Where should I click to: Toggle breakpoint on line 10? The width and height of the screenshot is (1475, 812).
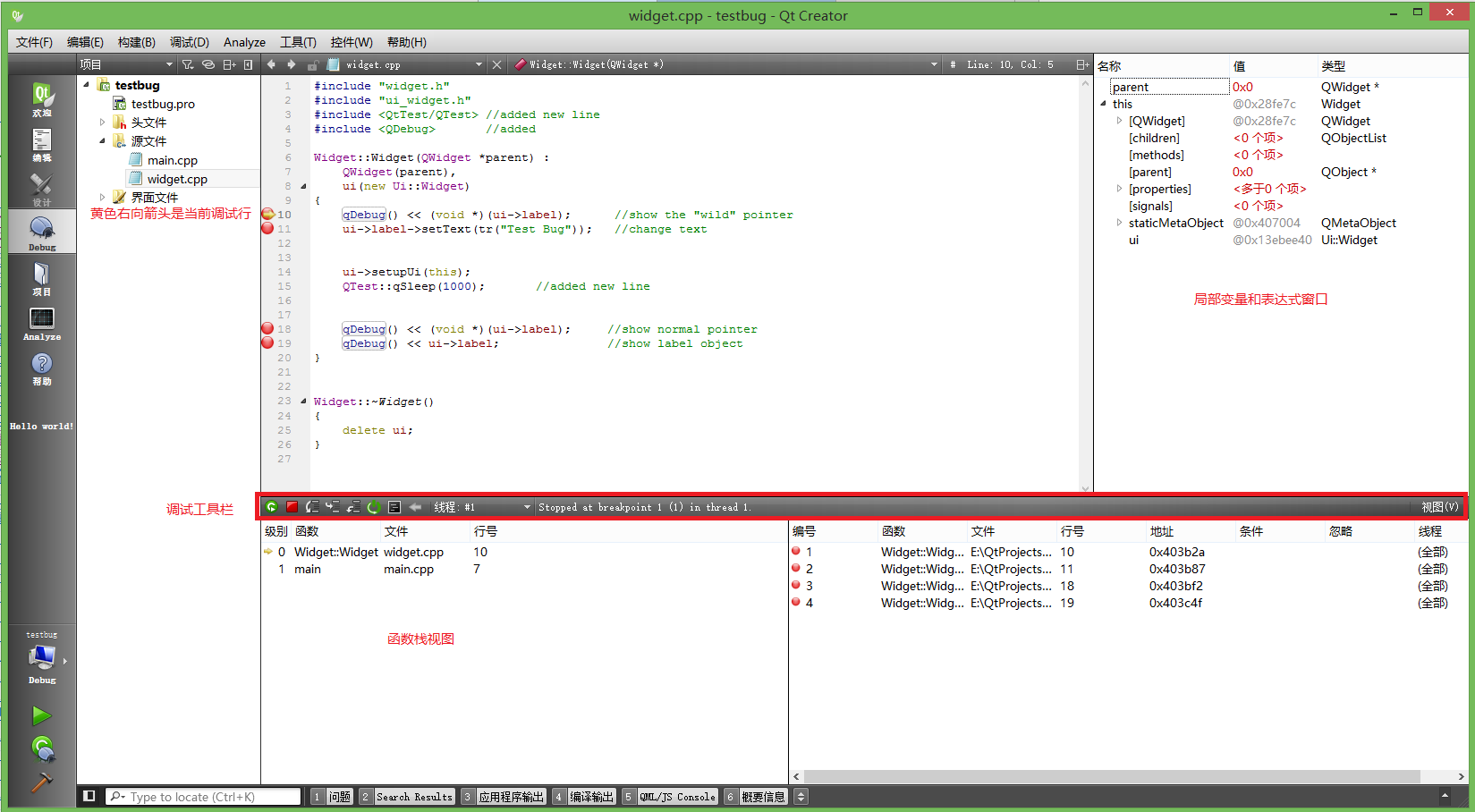(267, 215)
